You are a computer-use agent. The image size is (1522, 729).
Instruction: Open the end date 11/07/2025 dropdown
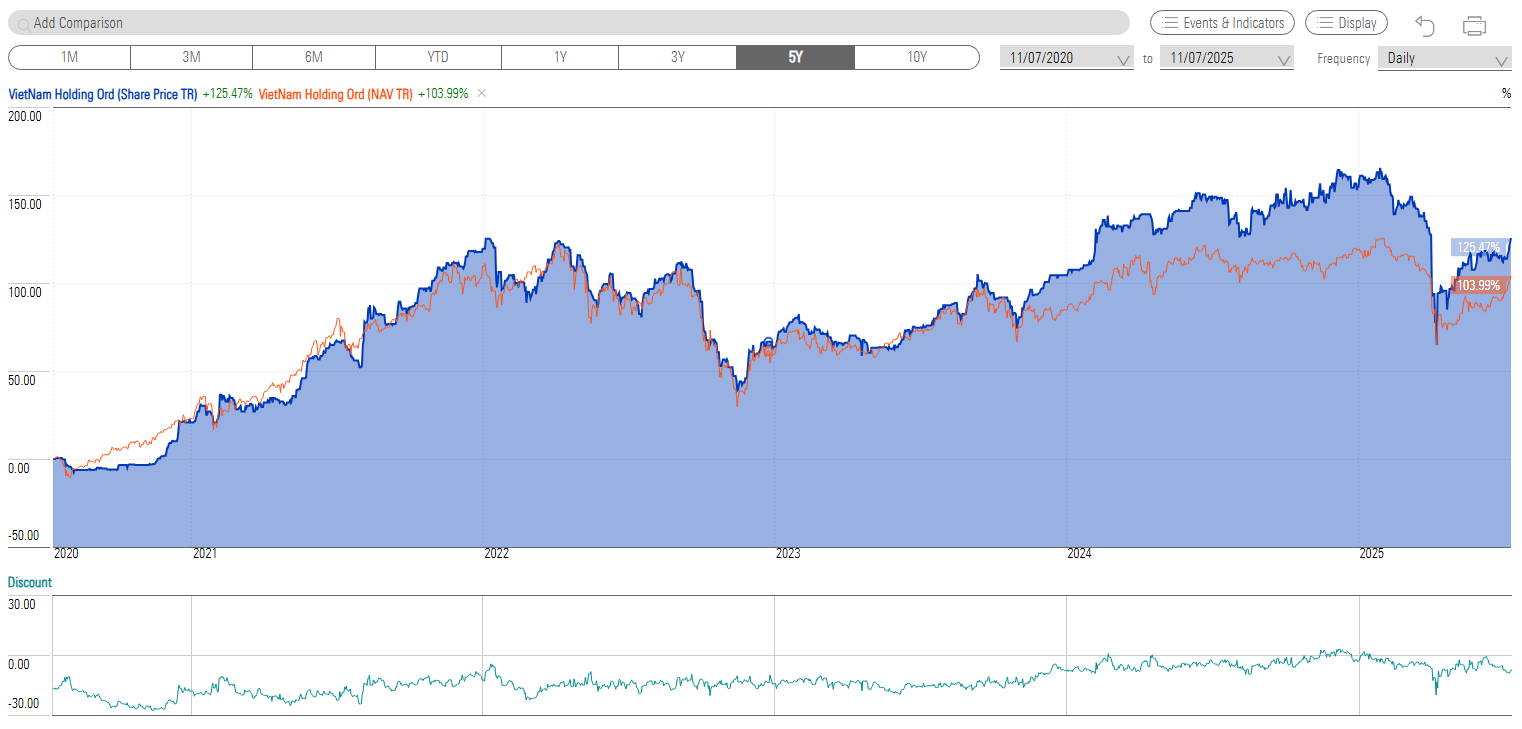pos(1227,58)
